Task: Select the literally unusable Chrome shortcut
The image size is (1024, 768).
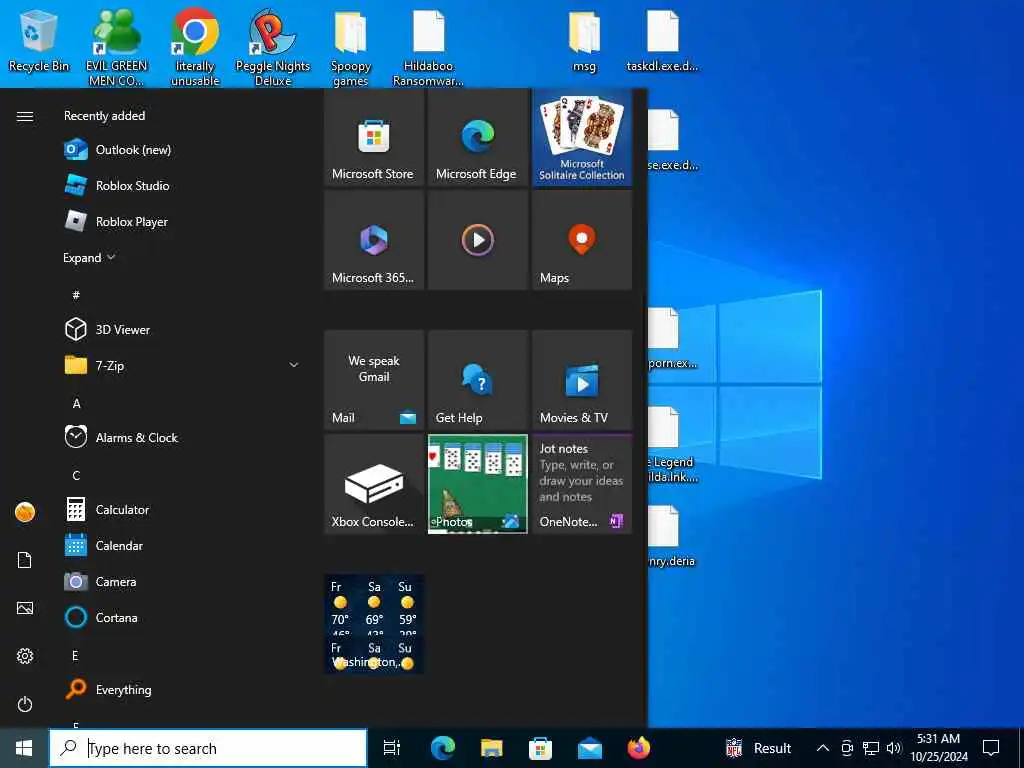Action: pos(195,47)
